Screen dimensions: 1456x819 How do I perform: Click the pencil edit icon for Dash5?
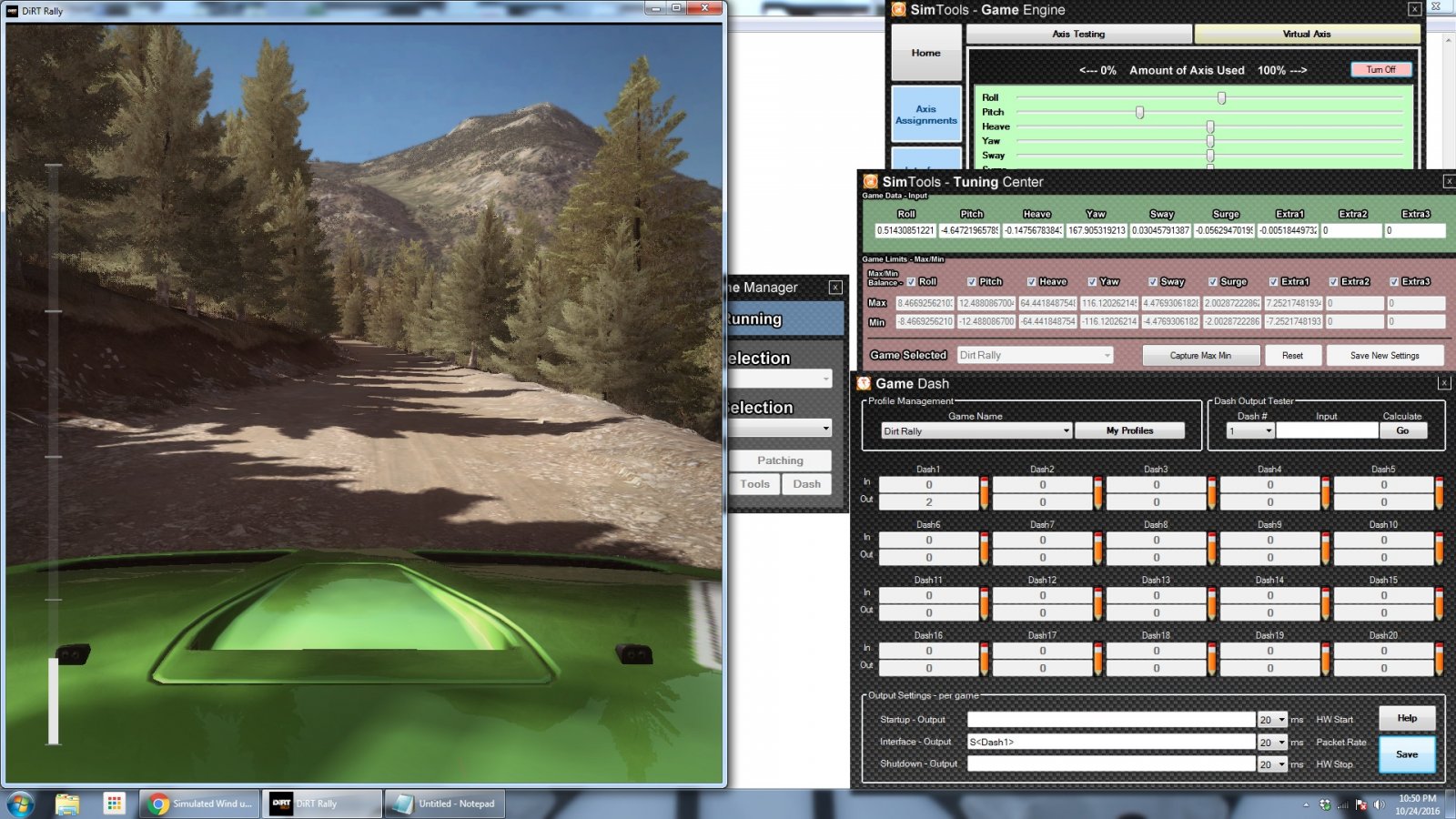1439,492
